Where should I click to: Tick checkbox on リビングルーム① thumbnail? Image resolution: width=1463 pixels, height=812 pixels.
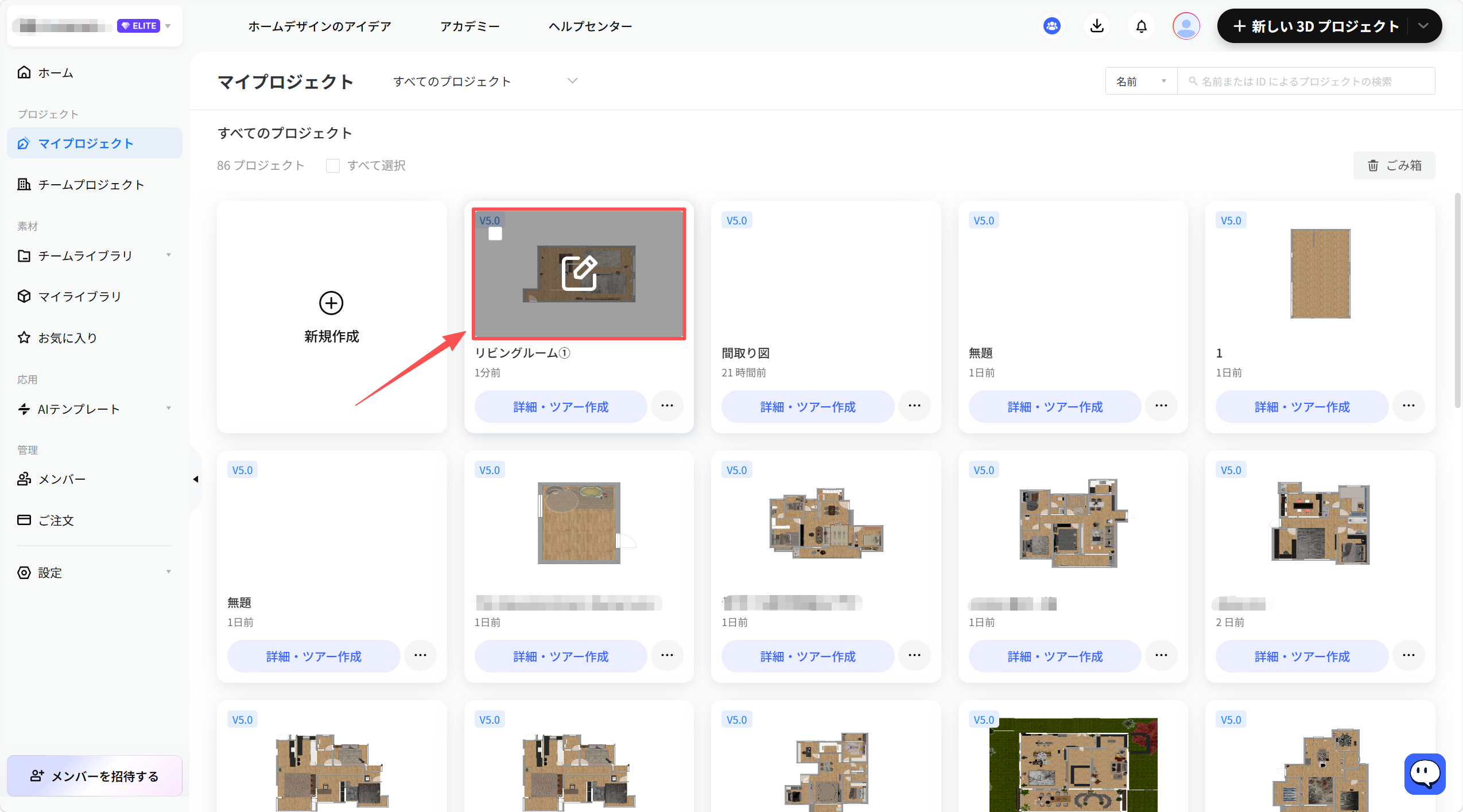point(495,234)
